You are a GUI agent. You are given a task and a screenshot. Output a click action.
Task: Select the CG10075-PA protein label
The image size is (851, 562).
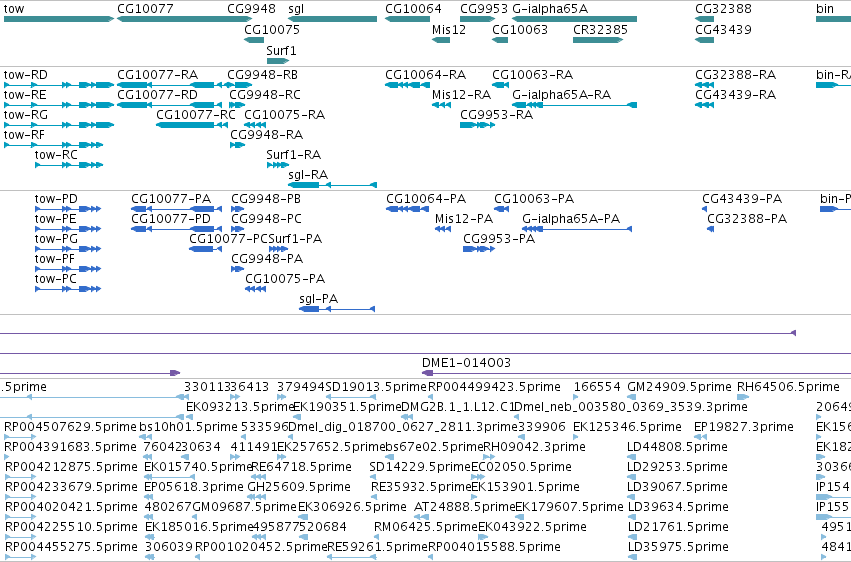tap(285, 279)
